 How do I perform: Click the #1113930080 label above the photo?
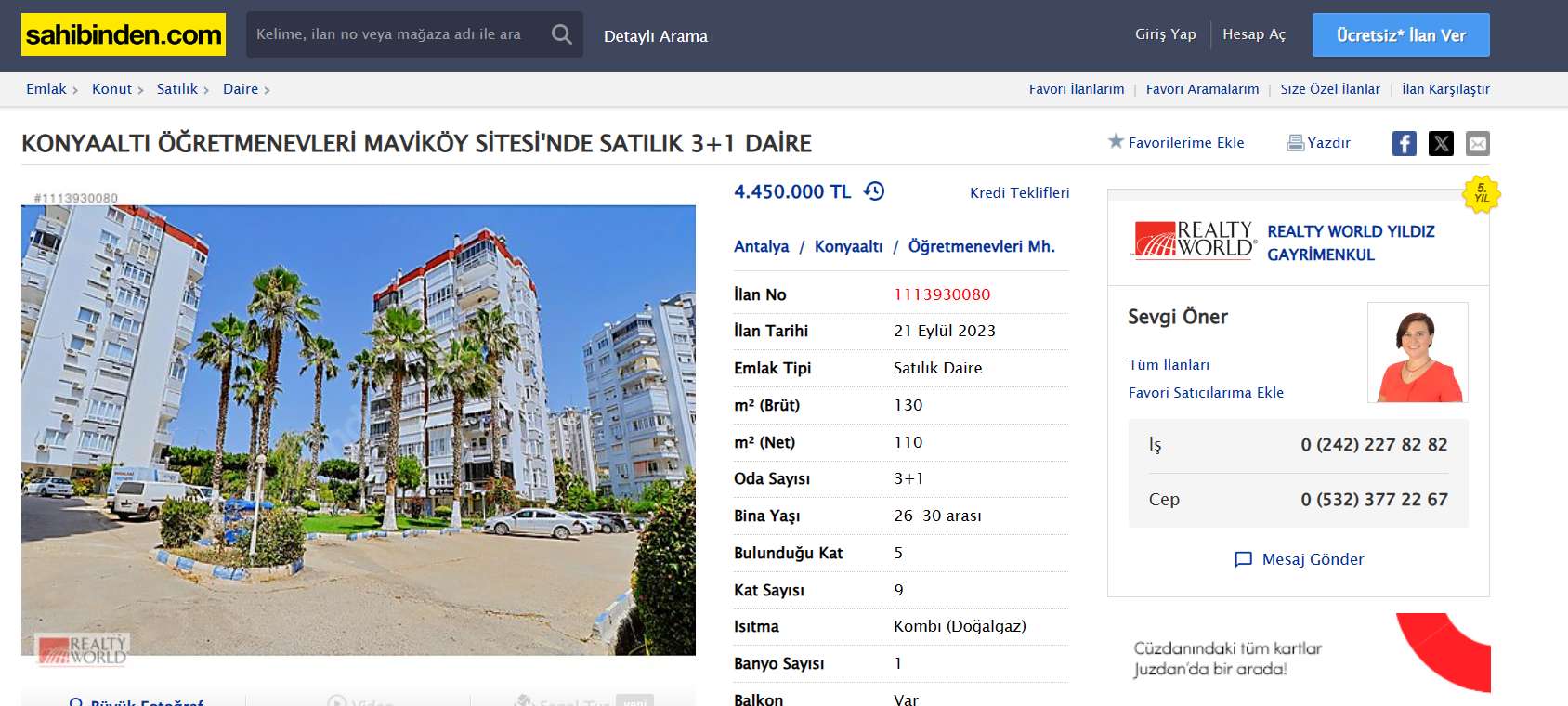(76, 198)
